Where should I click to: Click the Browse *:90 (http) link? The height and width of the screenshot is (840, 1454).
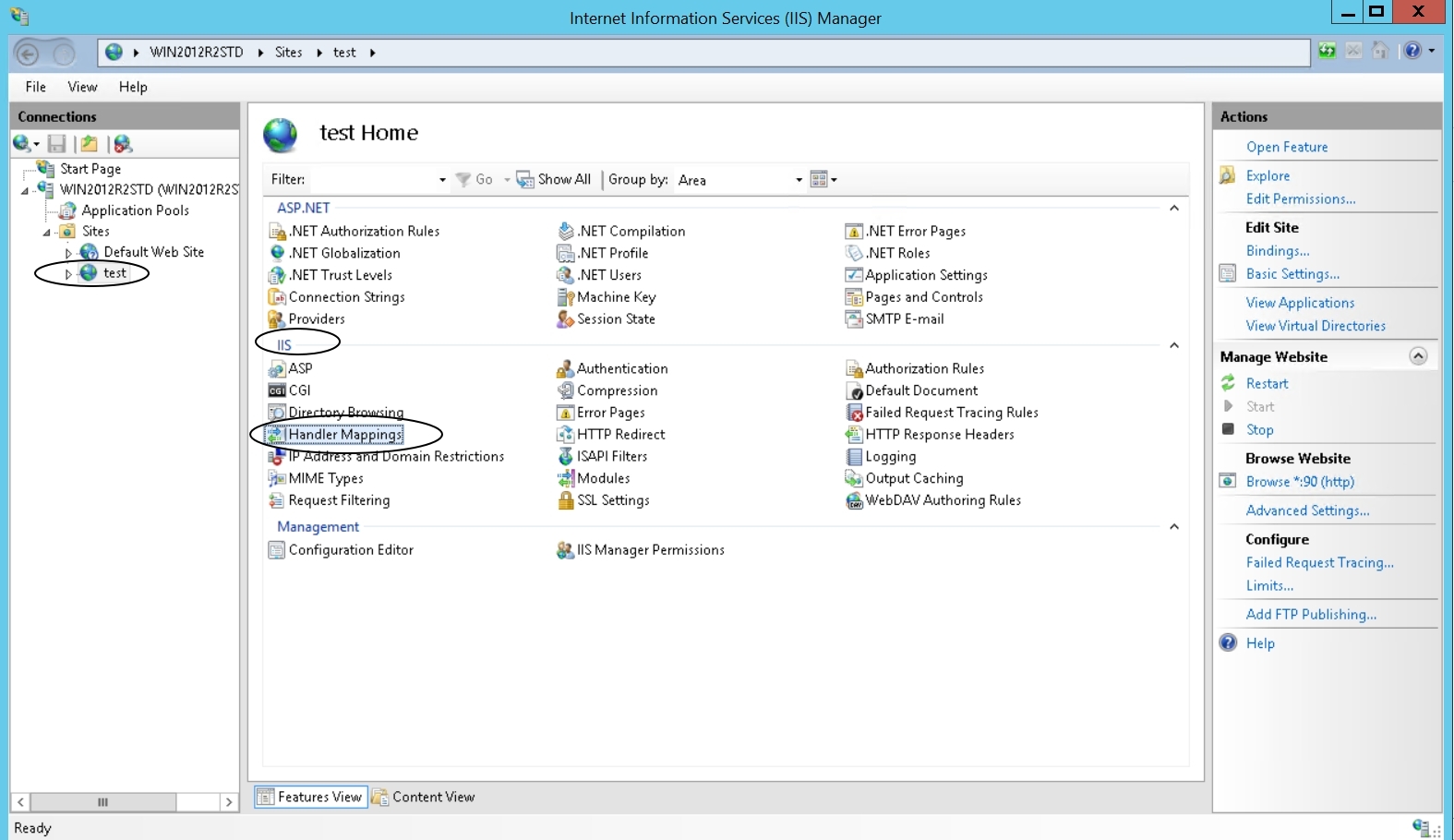click(1300, 482)
